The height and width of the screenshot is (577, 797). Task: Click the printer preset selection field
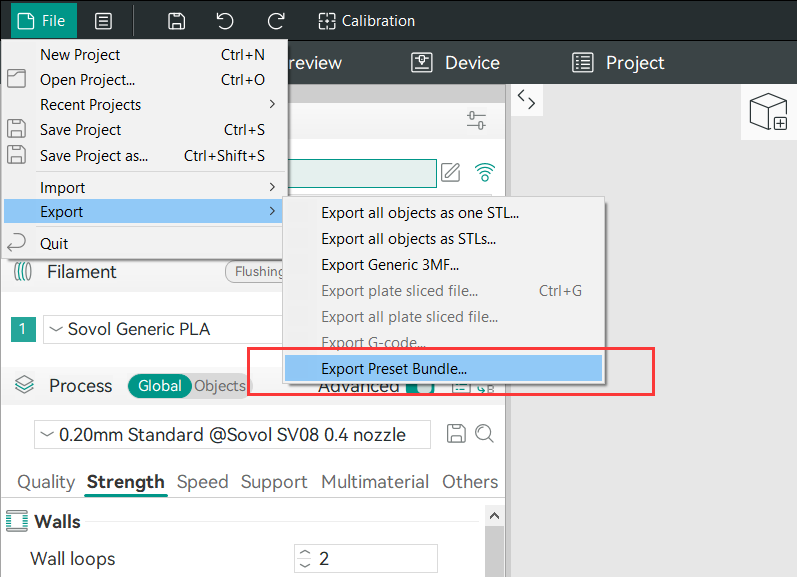coord(362,173)
